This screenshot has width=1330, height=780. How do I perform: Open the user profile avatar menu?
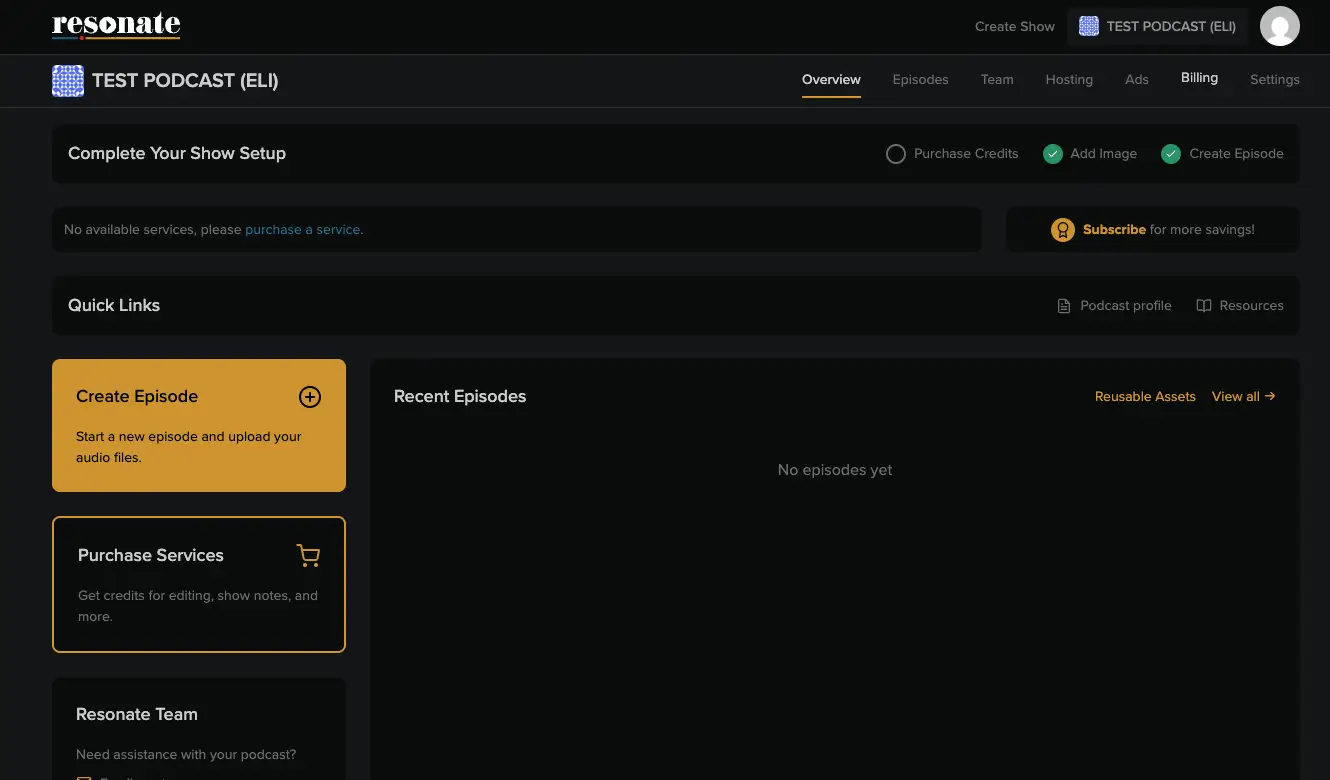pyautogui.click(x=1280, y=26)
